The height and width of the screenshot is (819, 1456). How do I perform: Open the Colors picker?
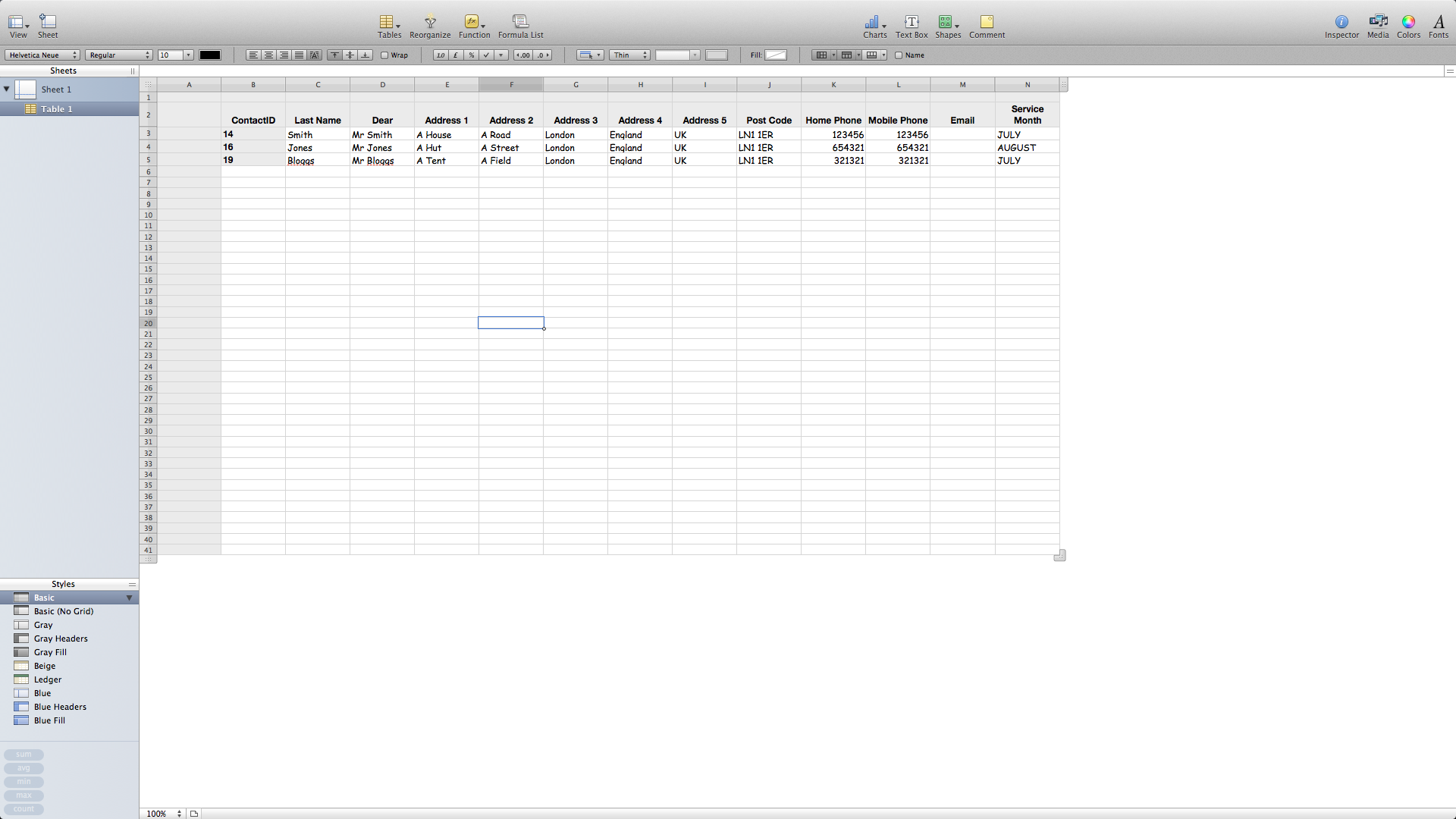[1407, 22]
